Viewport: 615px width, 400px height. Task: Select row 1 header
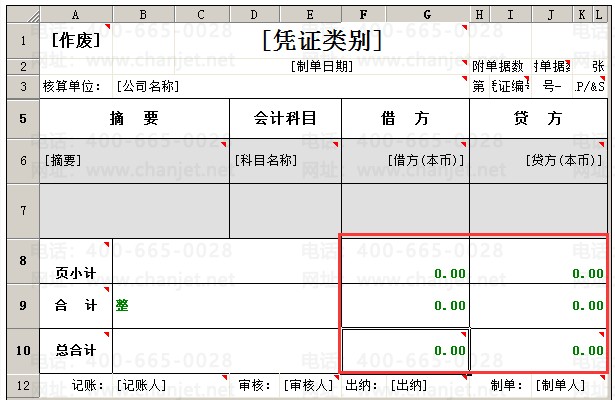23,41
